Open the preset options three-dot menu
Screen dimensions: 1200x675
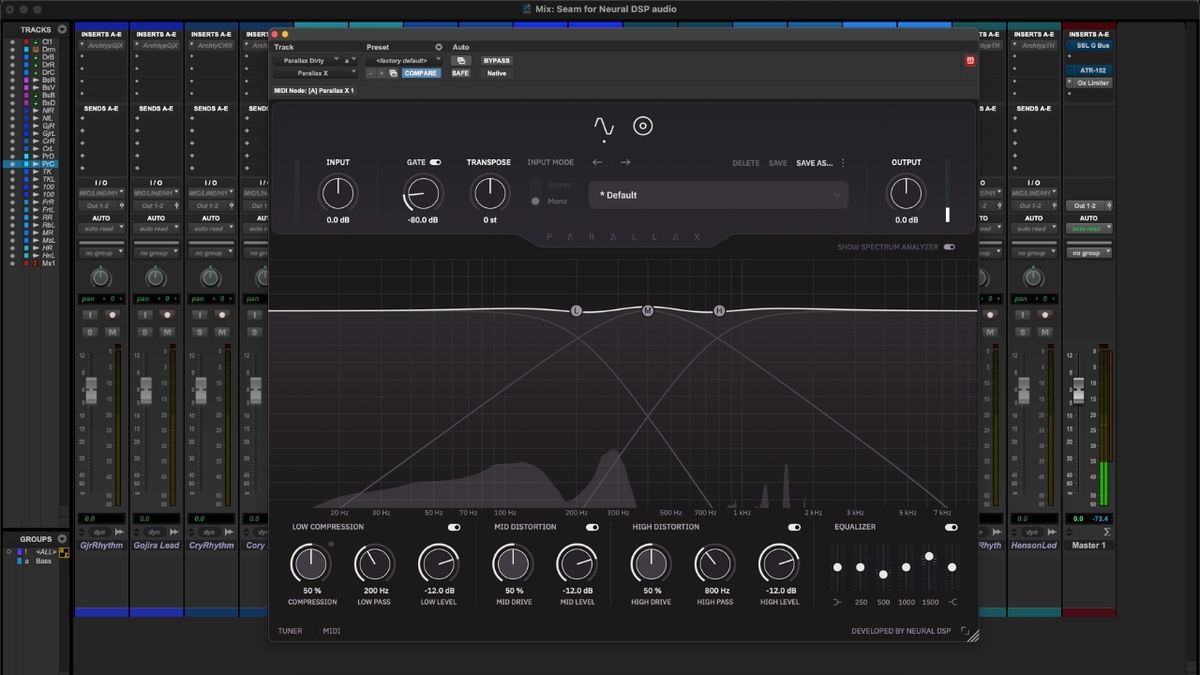tap(842, 162)
